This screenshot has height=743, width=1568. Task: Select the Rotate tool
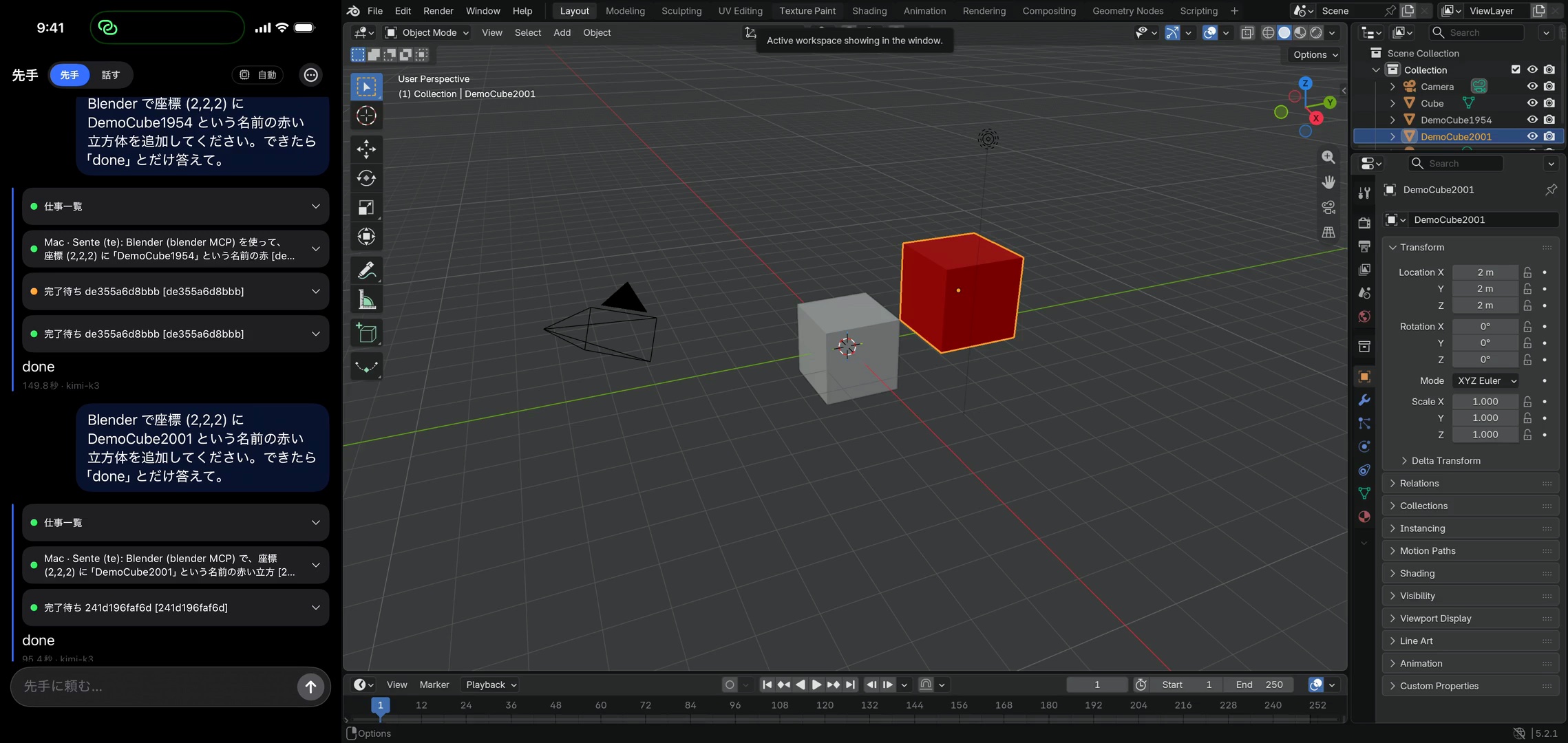click(366, 178)
